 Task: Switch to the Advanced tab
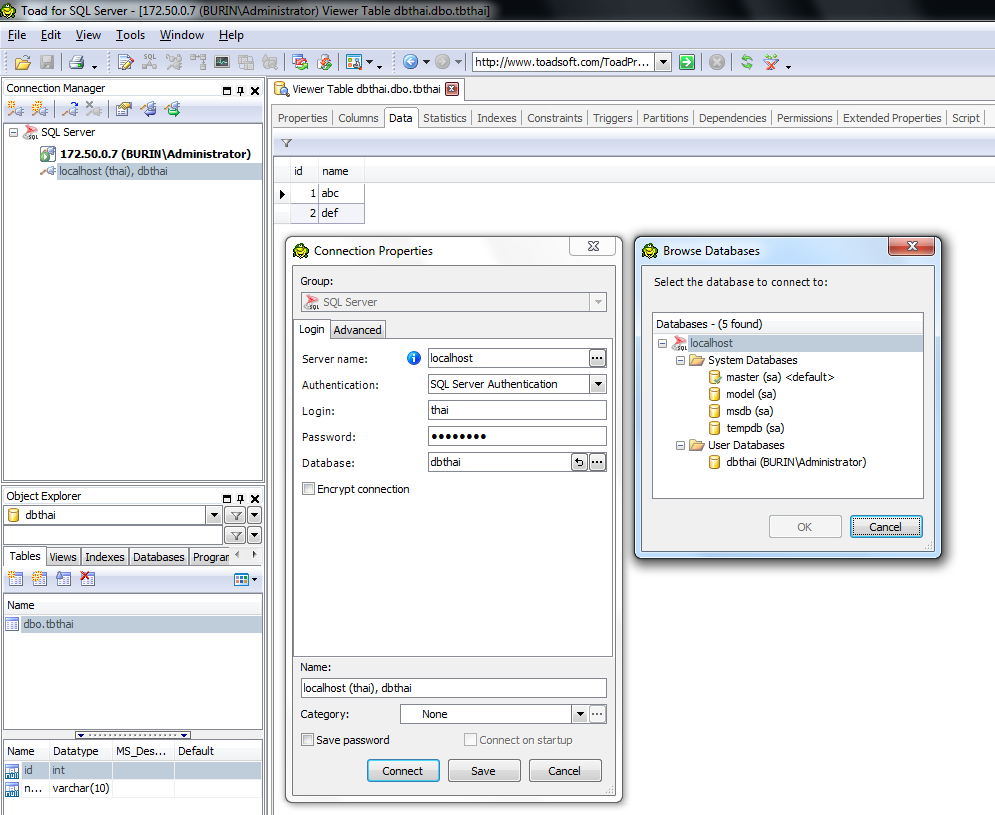pos(357,329)
